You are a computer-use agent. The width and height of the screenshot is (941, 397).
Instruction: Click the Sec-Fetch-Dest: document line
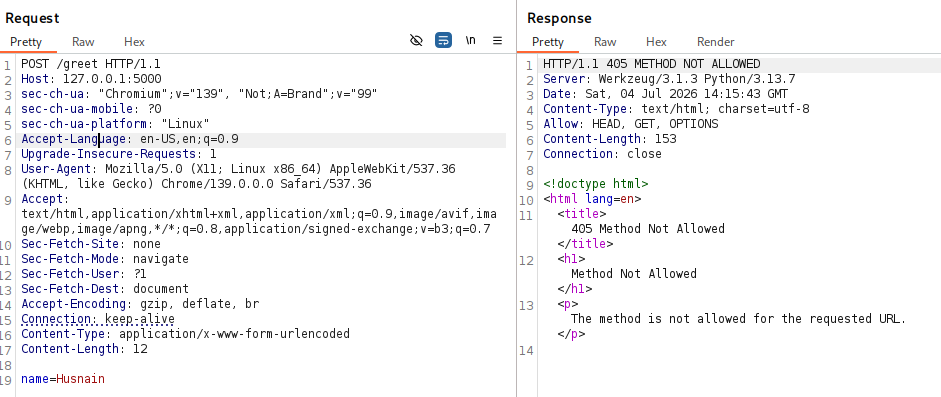[104, 289]
